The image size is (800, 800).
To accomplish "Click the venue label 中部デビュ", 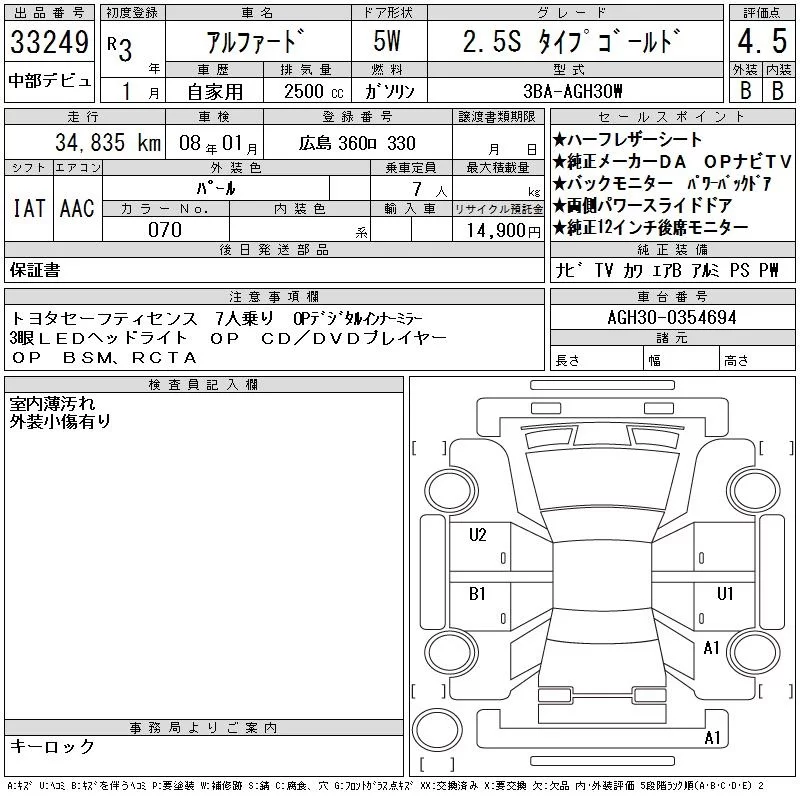I will tap(49, 81).
